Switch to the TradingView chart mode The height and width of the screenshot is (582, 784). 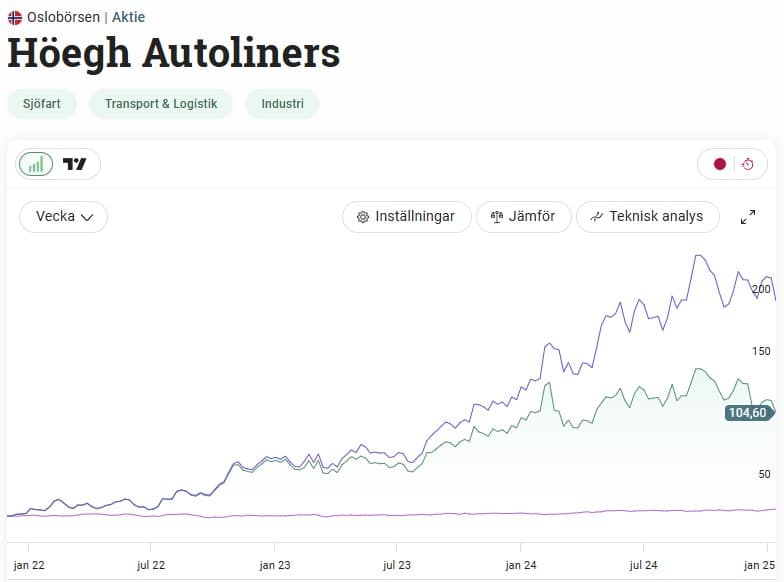74,164
